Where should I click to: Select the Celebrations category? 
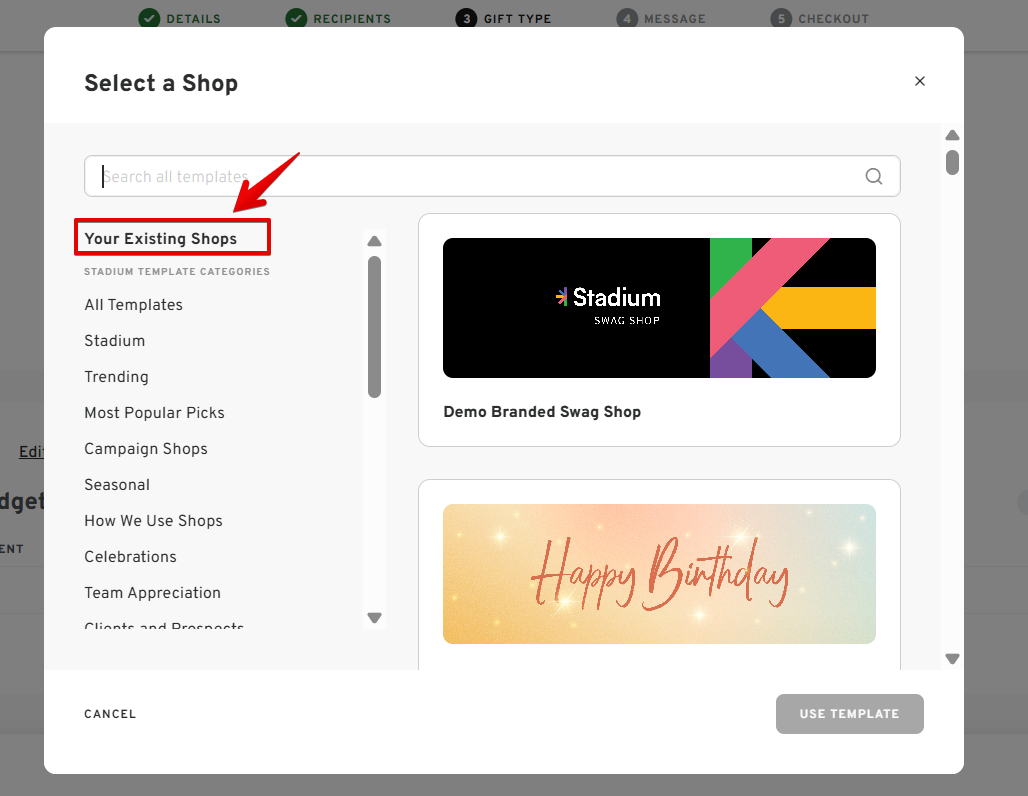coord(130,557)
